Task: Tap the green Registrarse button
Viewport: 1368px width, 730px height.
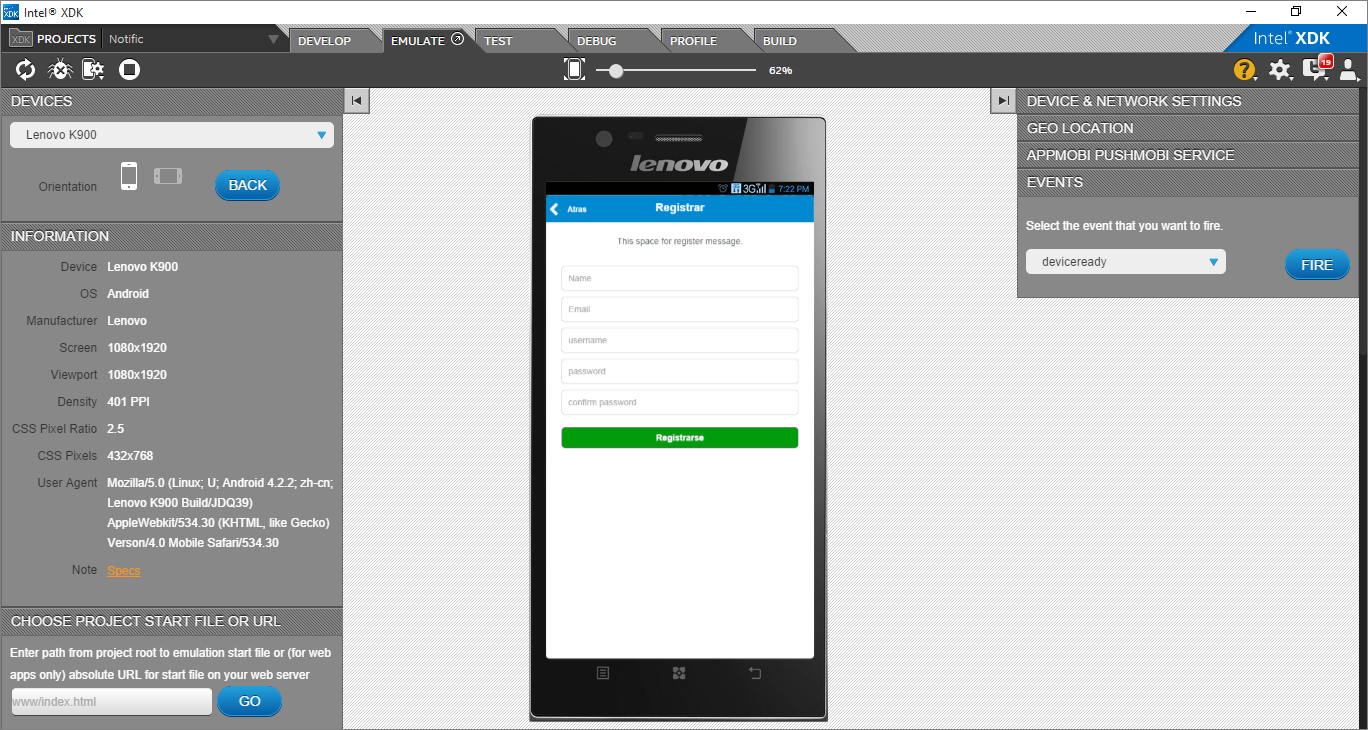Action: pyautogui.click(x=680, y=438)
